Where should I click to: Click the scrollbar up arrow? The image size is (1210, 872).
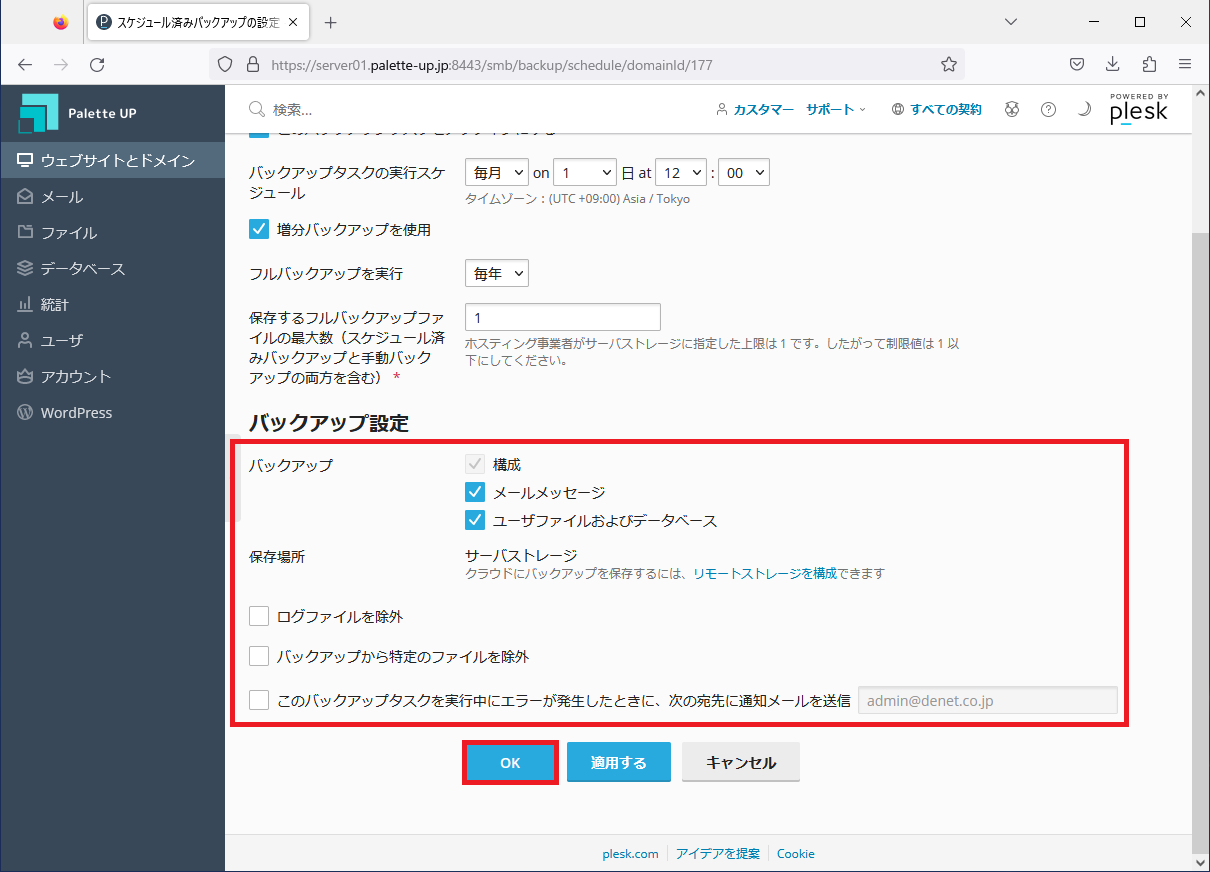1201,95
